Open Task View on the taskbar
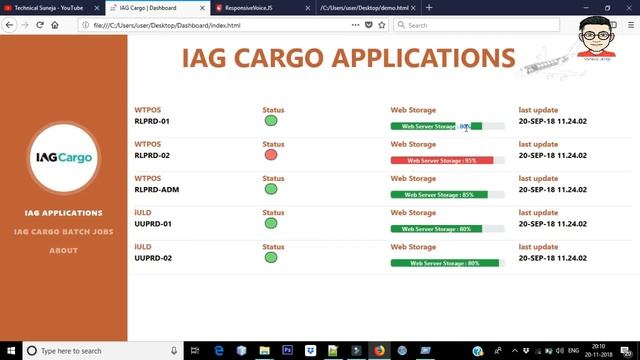 pyautogui.click(x=195, y=351)
